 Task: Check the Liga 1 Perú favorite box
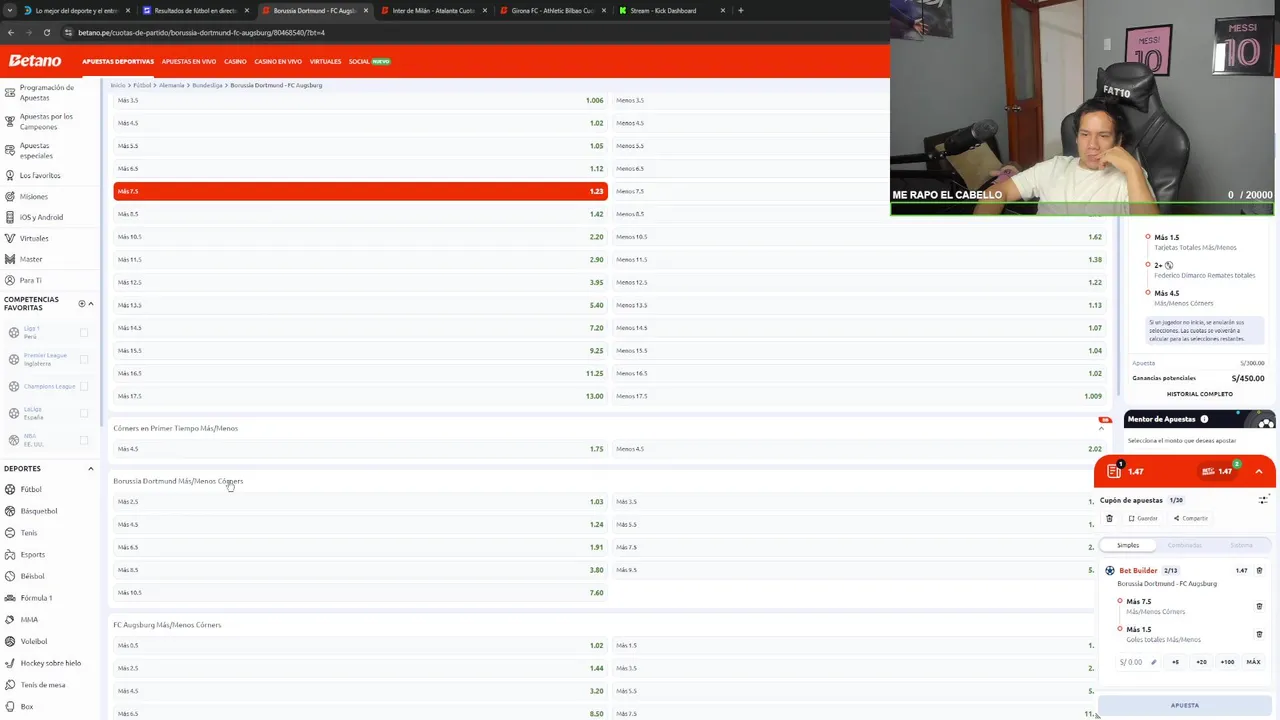pos(84,332)
